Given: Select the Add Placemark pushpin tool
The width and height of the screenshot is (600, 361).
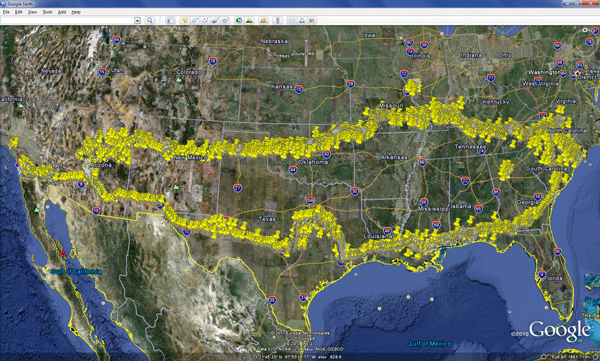Looking at the screenshot, I should point(184,20).
